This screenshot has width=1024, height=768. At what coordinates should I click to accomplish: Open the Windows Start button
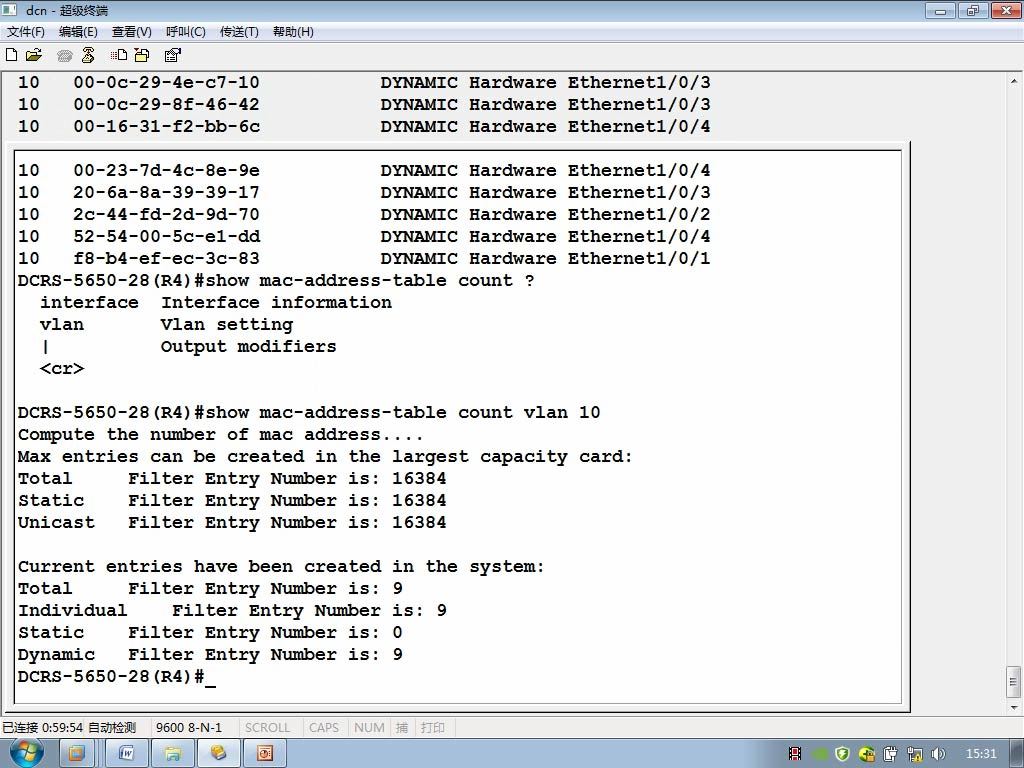(x=26, y=753)
